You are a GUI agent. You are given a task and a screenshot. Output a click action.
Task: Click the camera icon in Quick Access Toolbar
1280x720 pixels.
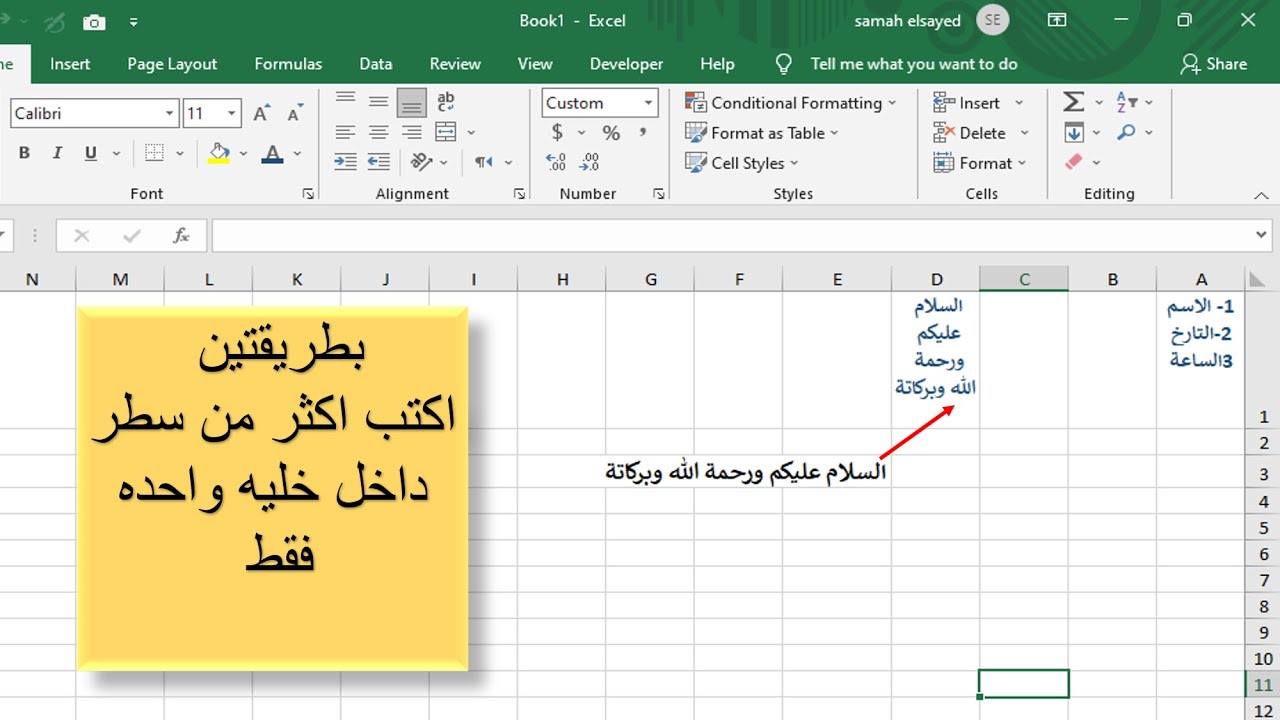(x=94, y=22)
